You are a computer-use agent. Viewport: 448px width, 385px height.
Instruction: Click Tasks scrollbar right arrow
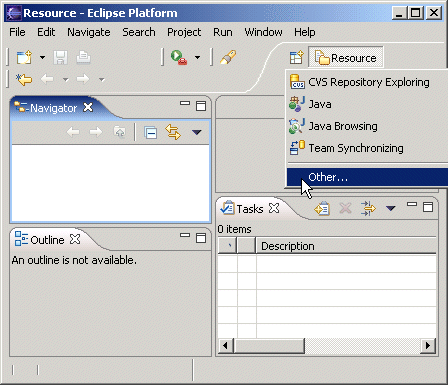[x=428, y=345]
